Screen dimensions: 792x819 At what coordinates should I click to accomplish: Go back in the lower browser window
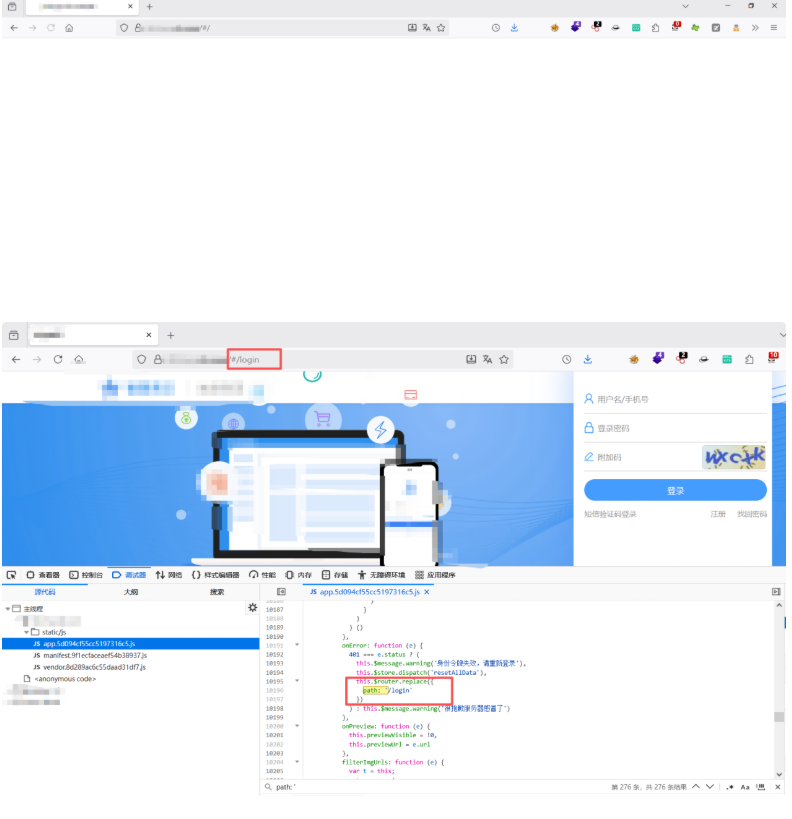coord(16,360)
